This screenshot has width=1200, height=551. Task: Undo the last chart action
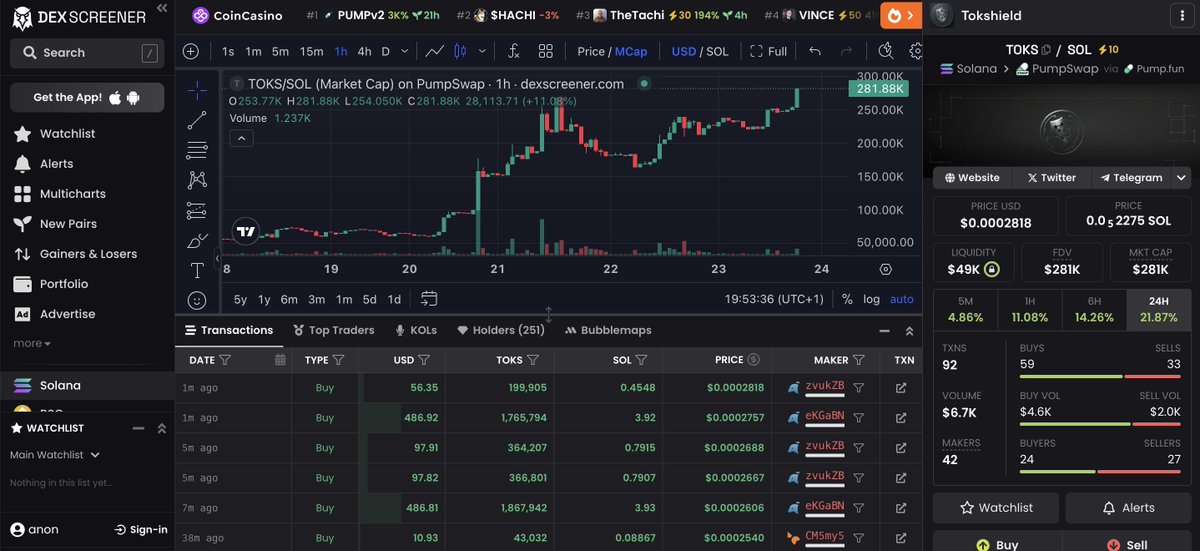(x=814, y=51)
